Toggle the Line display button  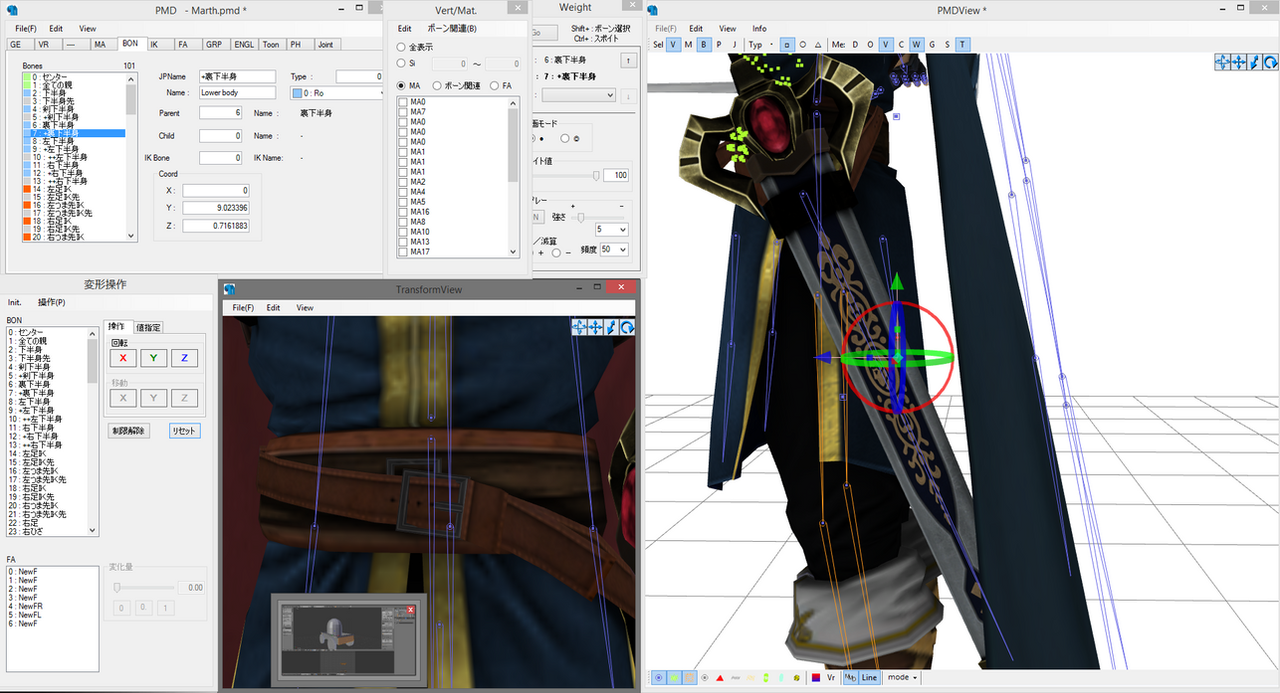coord(870,678)
